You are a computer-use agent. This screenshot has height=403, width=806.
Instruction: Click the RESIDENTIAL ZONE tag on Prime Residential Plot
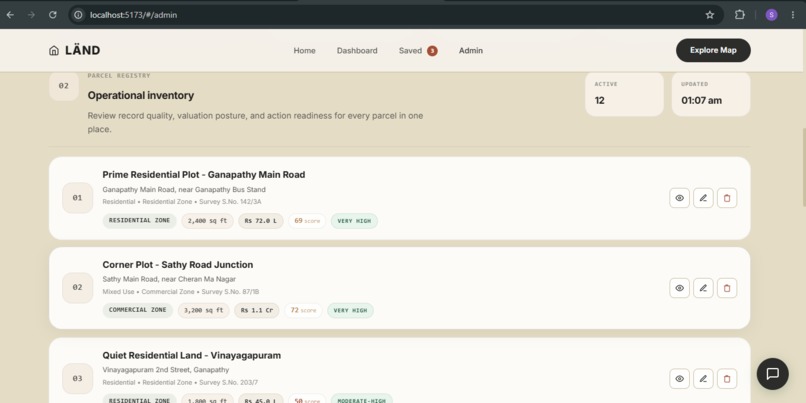(139, 221)
